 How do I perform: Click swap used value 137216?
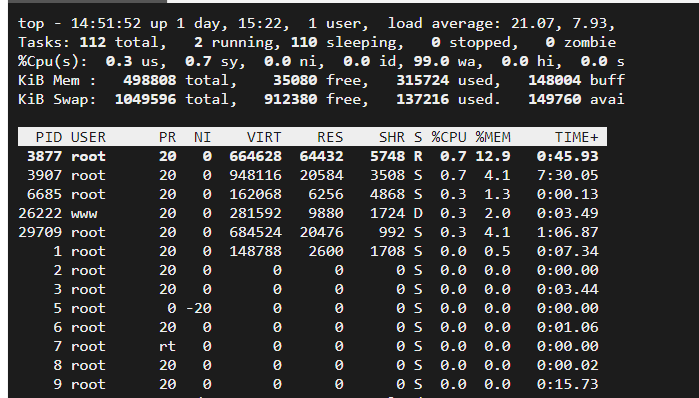click(x=423, y=99)
